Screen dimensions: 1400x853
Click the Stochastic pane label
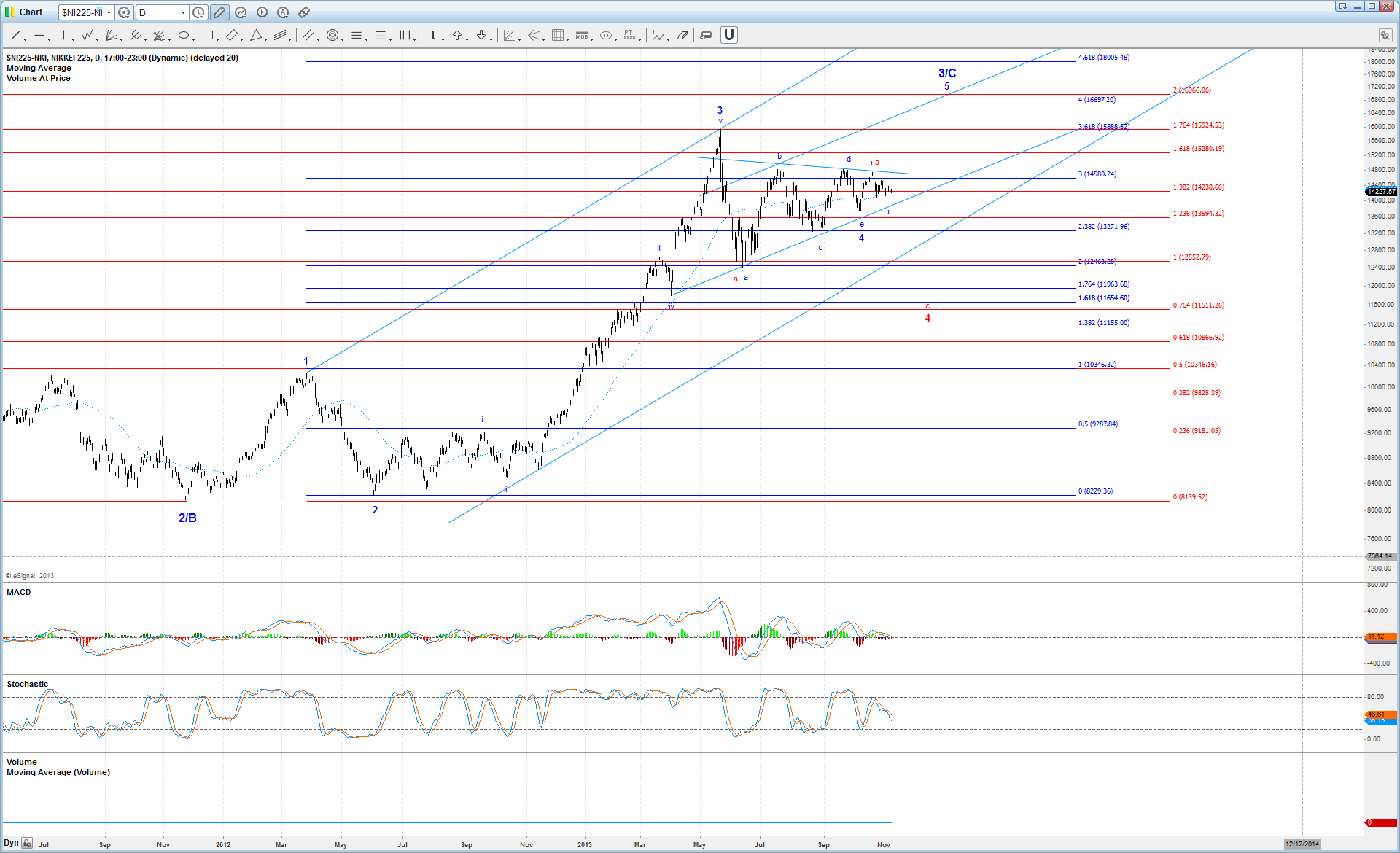[x=28, y=684]
